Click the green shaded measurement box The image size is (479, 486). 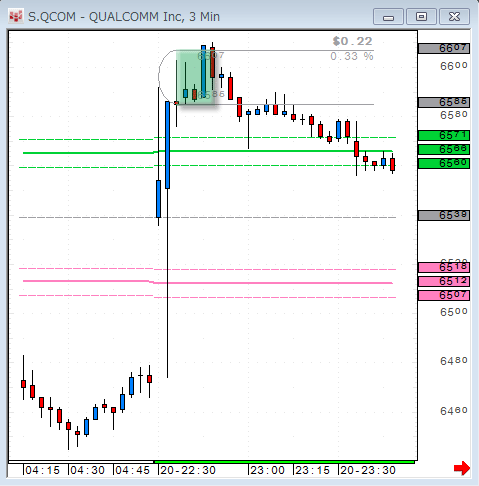195,77
